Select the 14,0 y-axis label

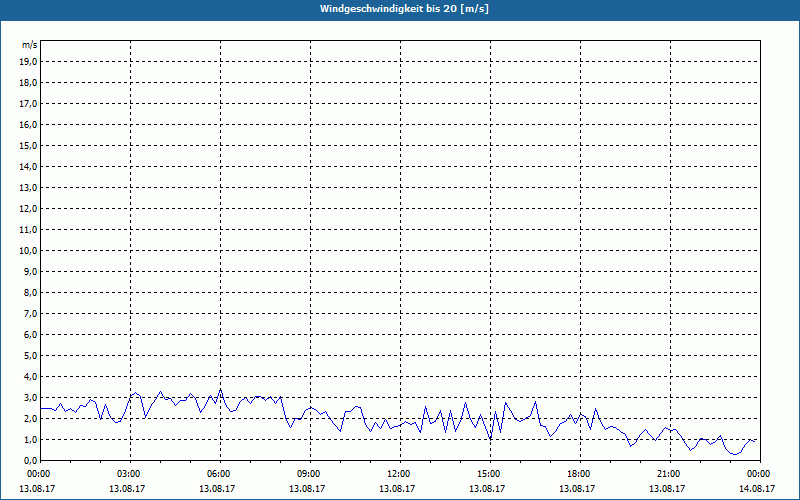tap(28, 166)
